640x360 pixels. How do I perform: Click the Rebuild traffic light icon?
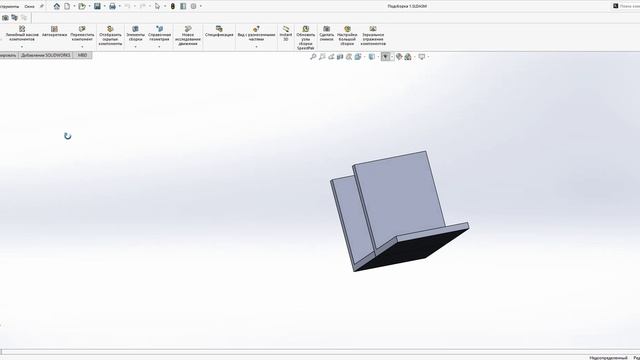tap(173, 6)
